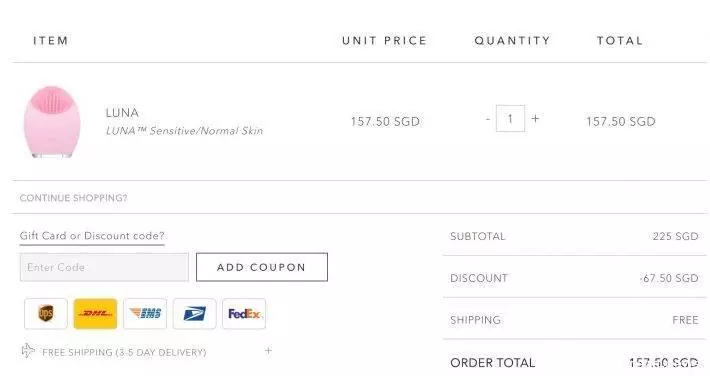Viewport: 710px width, 376px height.
Task: Increase quantity with the plus button
Action: (x=535, y=119)
